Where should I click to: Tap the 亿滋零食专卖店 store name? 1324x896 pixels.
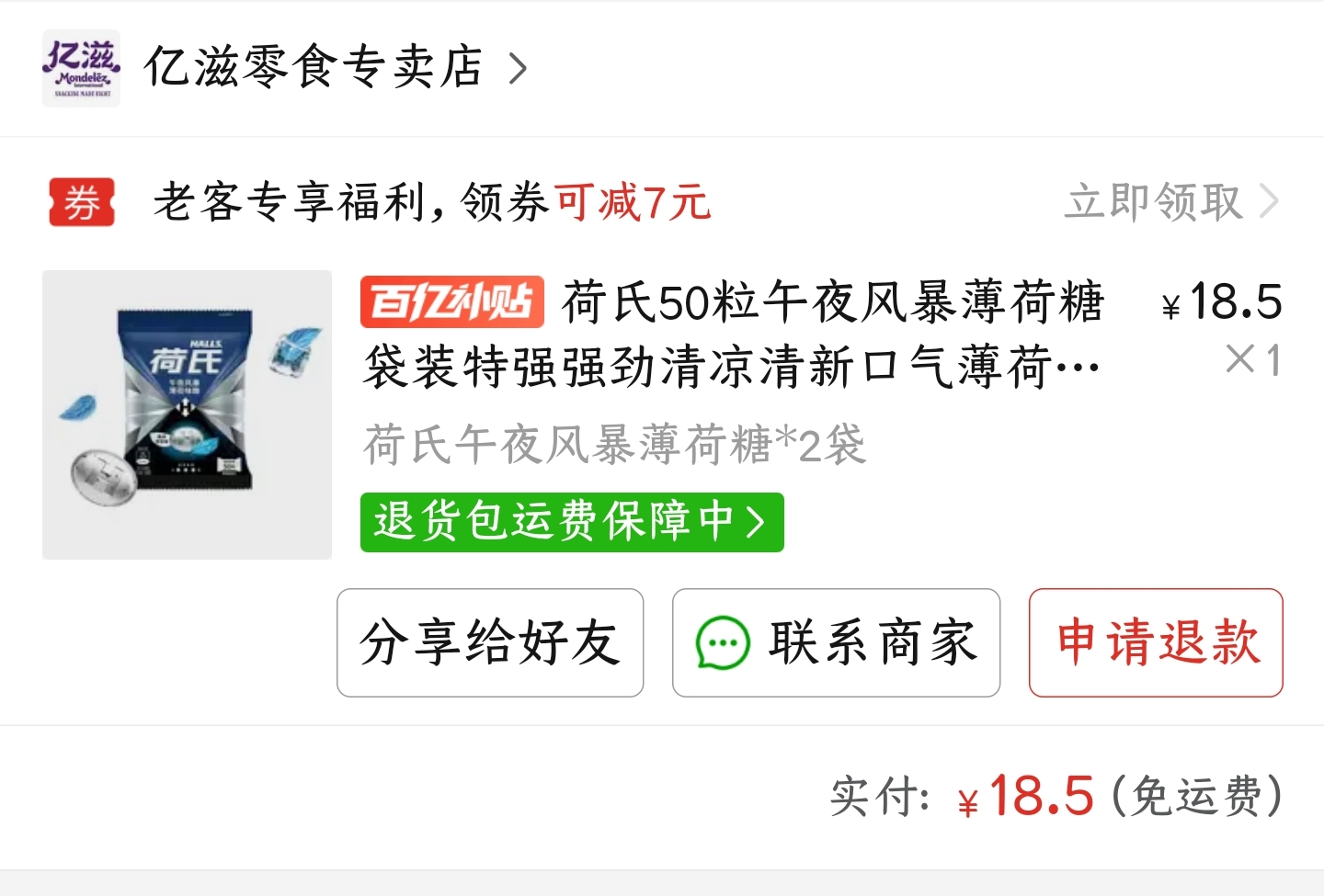pyautogui.click(x=314, y=67)
